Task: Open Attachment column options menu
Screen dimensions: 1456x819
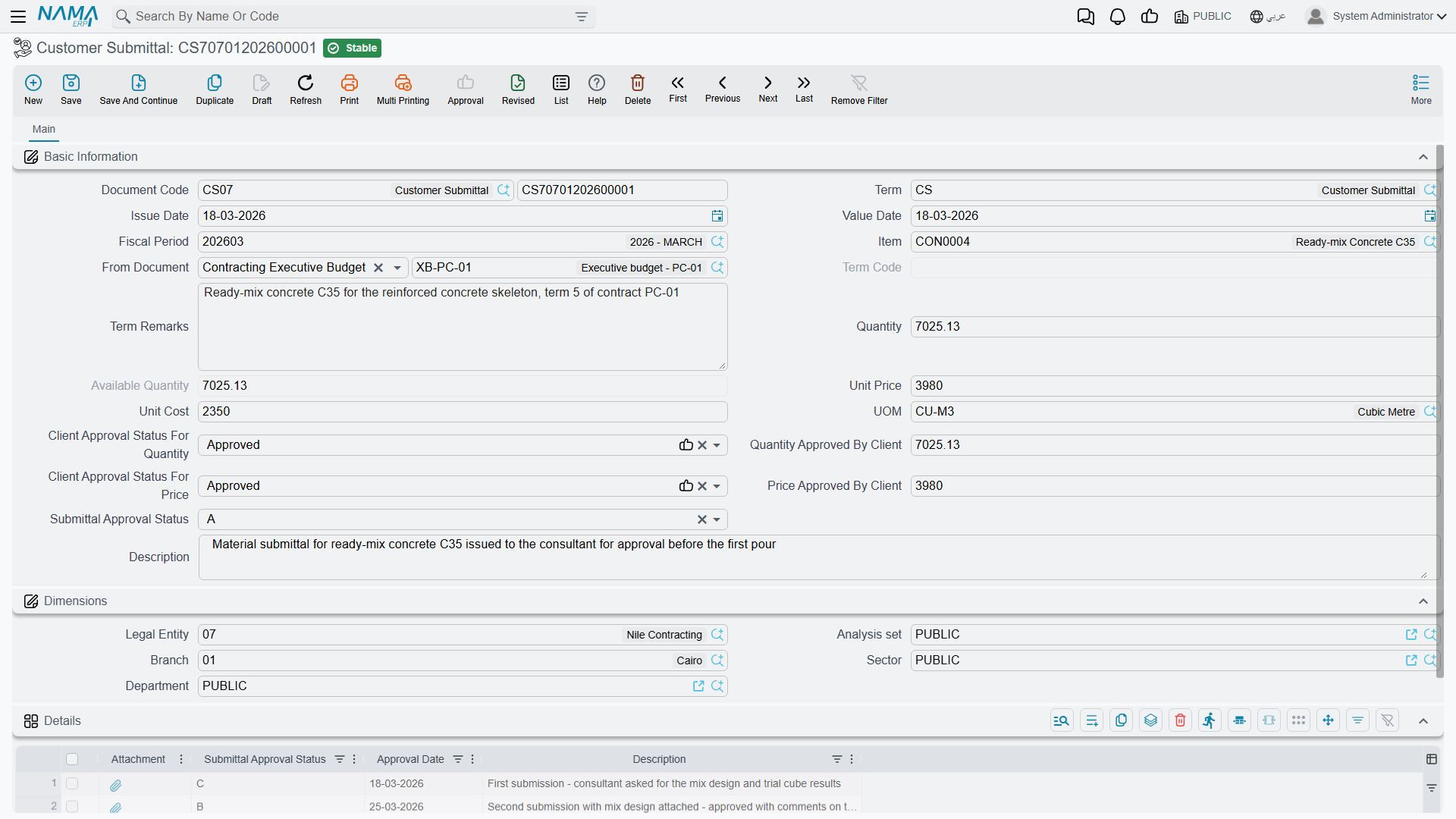Action: 180,759
